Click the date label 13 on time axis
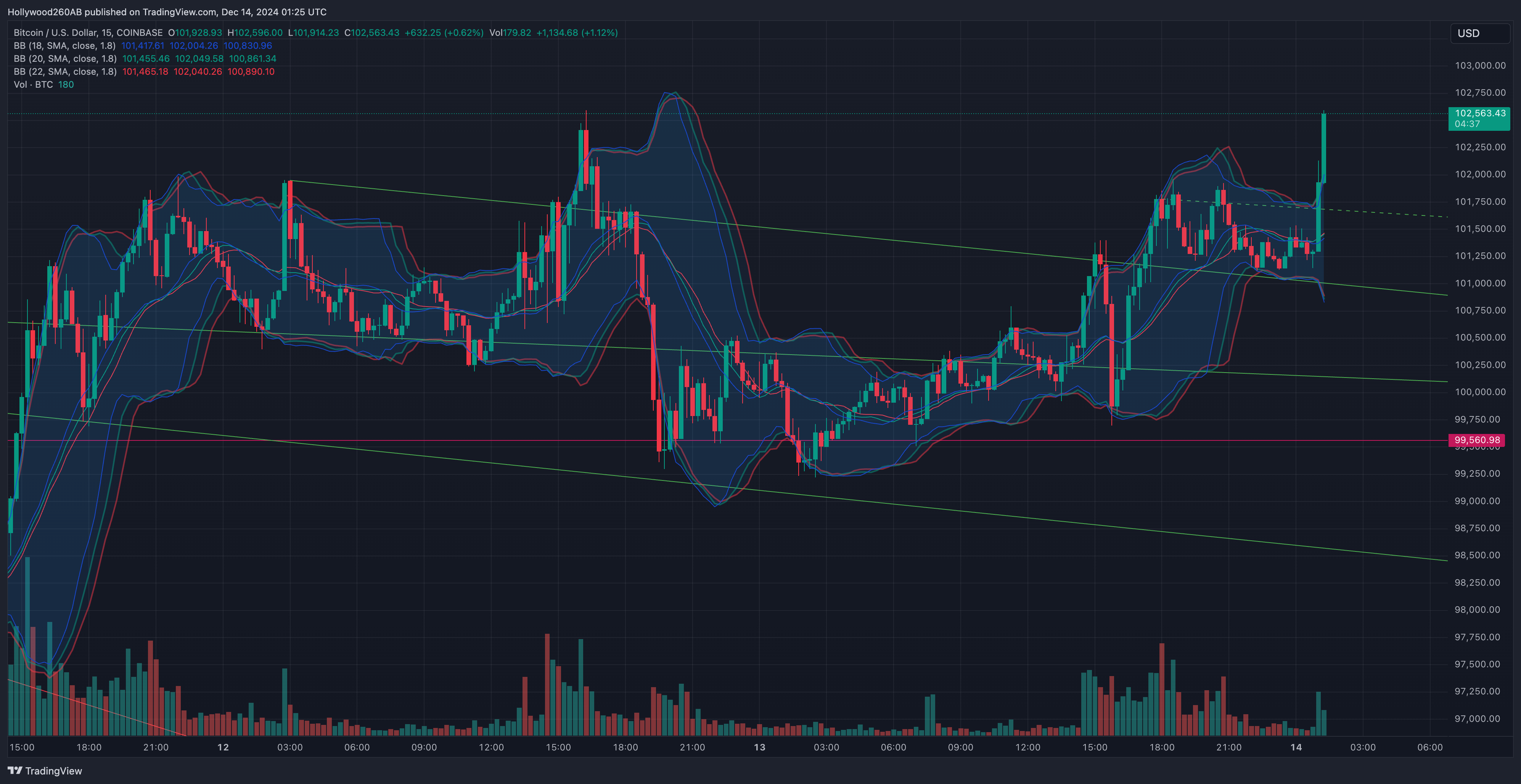The image size is (1521, 784). pyautogui.click(x=759, y=747)
